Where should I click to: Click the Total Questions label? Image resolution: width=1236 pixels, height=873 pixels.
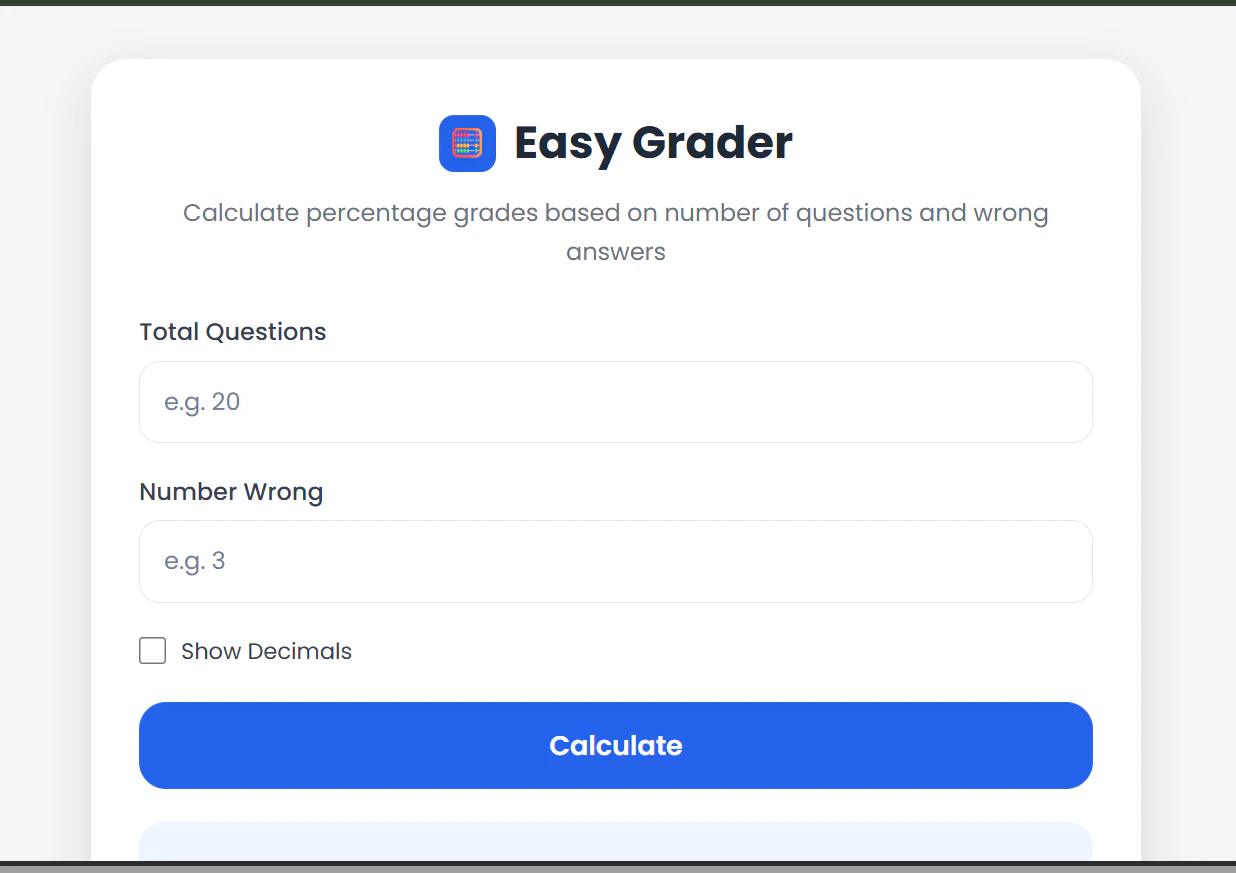tap(232, 331)
